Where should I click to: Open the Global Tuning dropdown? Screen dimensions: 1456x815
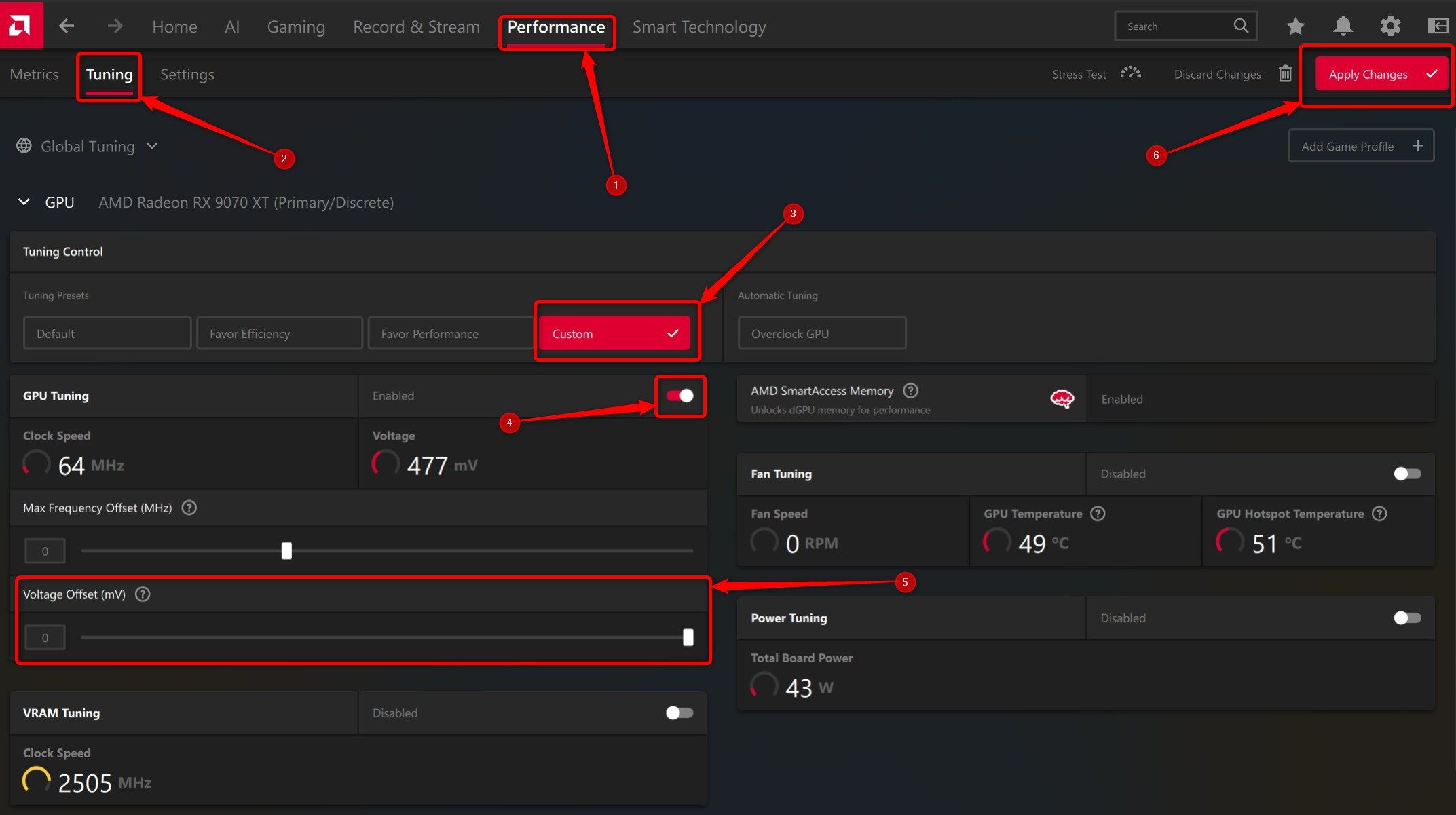(x=151, y=145)
